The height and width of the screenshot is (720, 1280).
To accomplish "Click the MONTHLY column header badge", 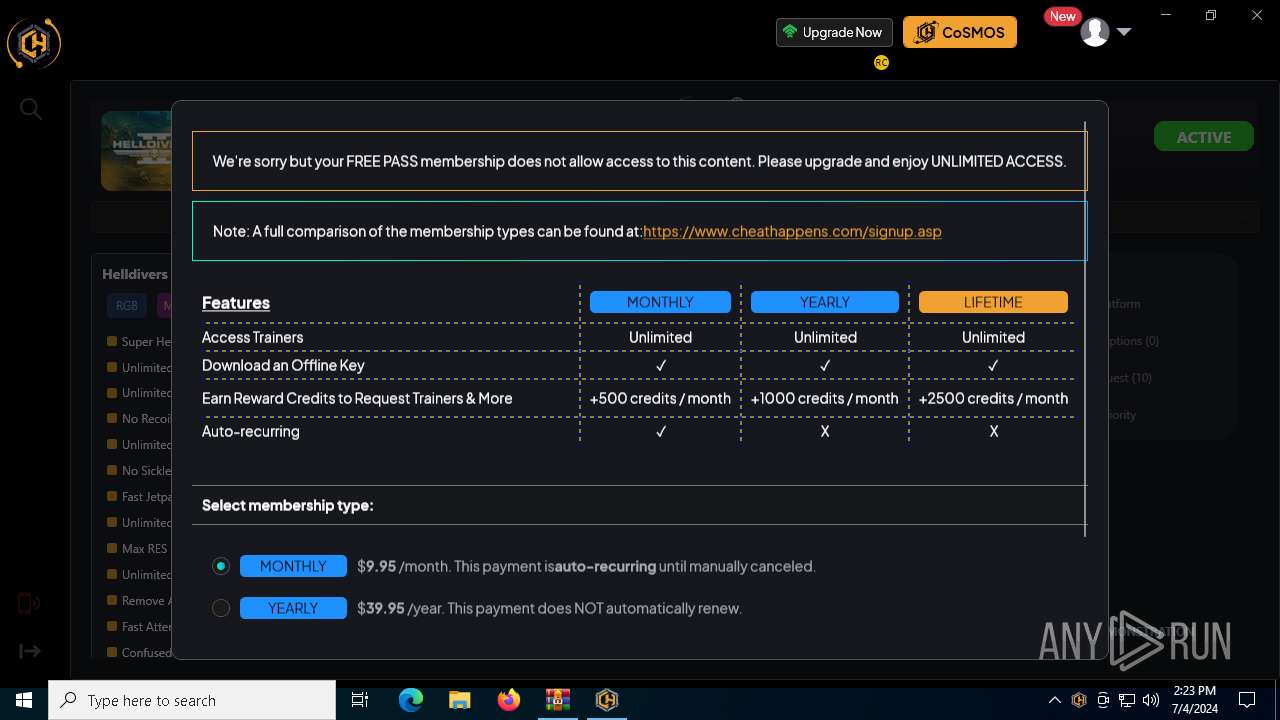I will (660, 302).
